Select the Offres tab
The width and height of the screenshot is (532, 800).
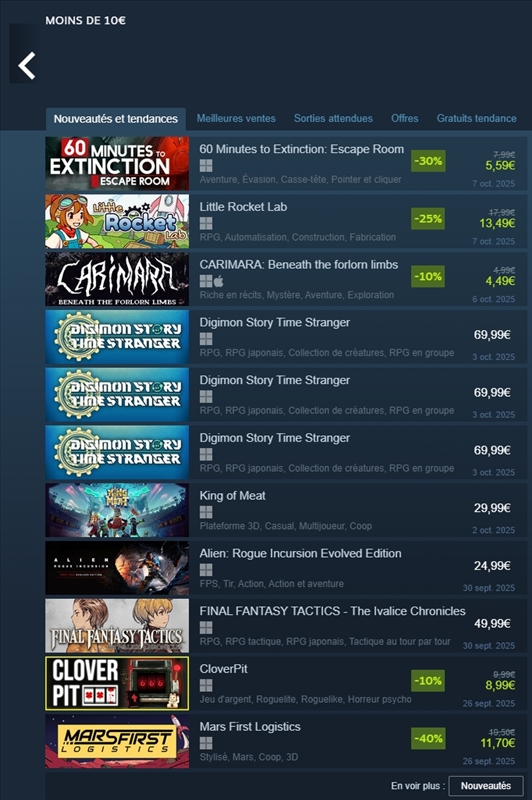tap(404, 118)
